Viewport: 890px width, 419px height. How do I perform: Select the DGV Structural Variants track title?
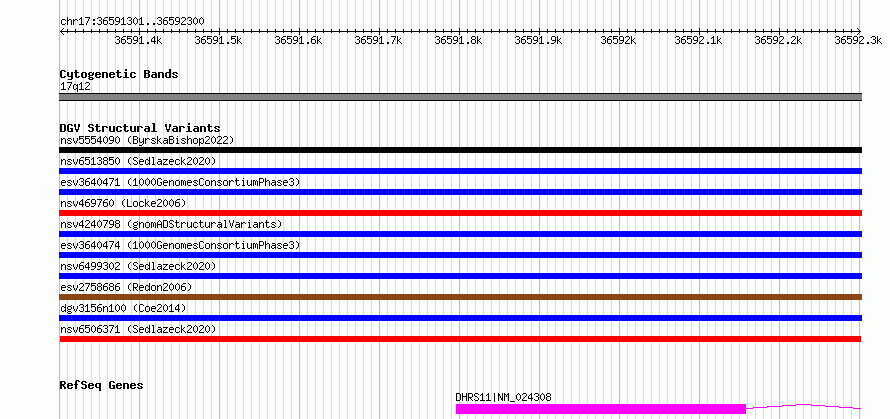(x=140, y=128)
